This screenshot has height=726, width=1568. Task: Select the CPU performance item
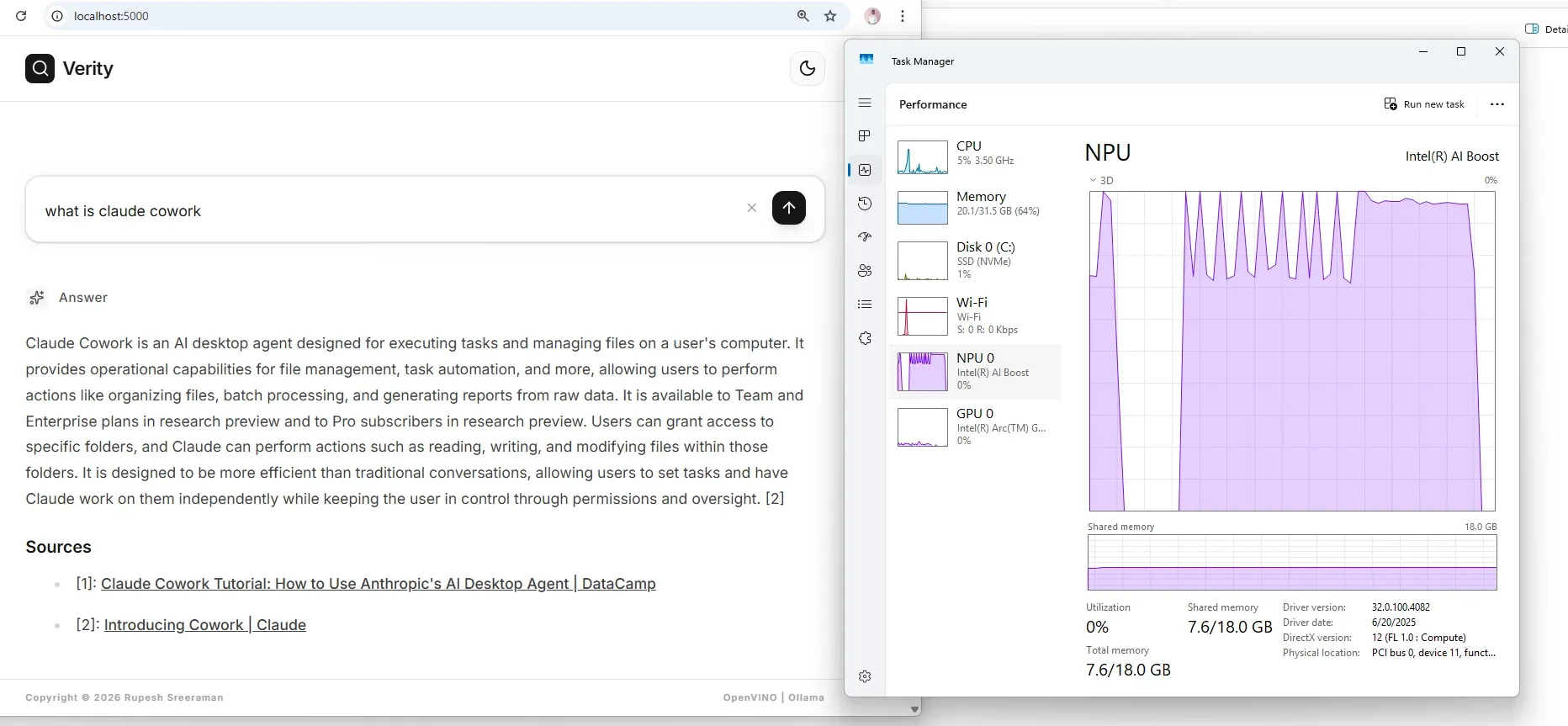[975, 156]
